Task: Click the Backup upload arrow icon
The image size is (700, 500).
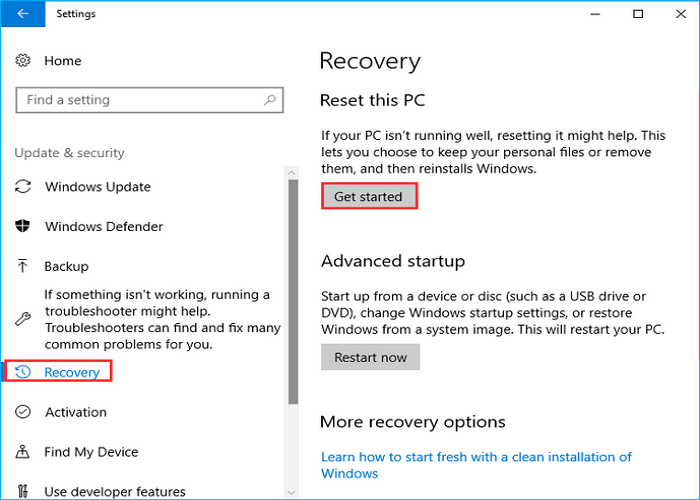Action: 23,267
